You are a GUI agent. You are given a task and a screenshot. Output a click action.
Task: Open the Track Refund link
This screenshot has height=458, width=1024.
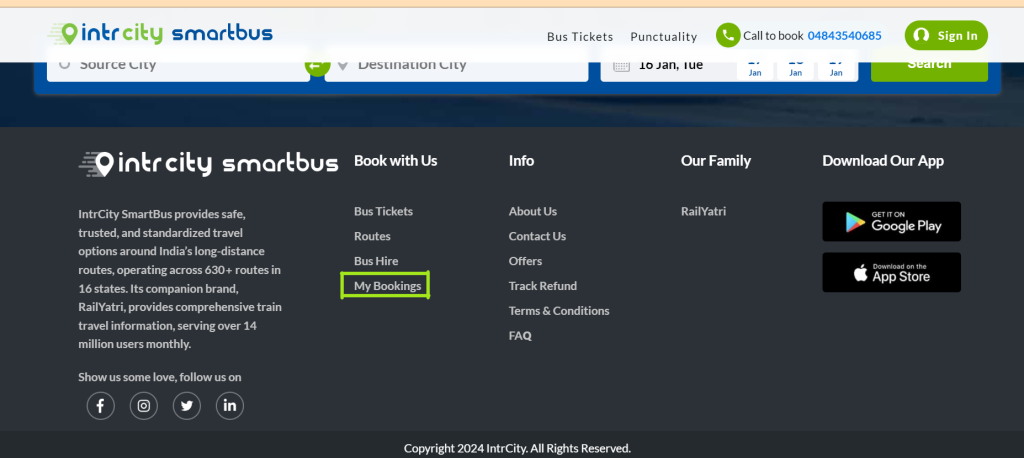tap(543, 286)
